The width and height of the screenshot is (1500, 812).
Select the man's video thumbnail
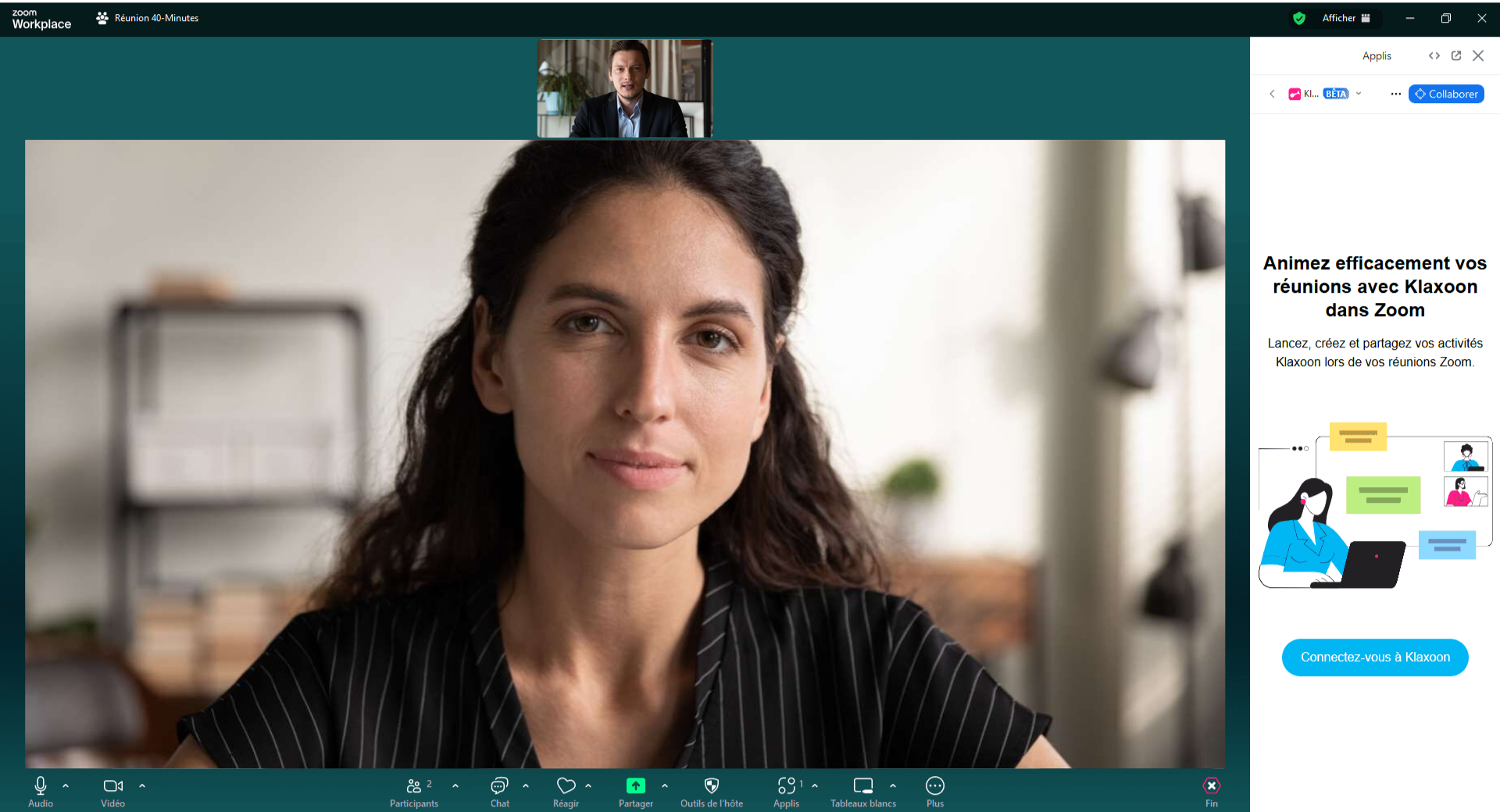(624, 88)
